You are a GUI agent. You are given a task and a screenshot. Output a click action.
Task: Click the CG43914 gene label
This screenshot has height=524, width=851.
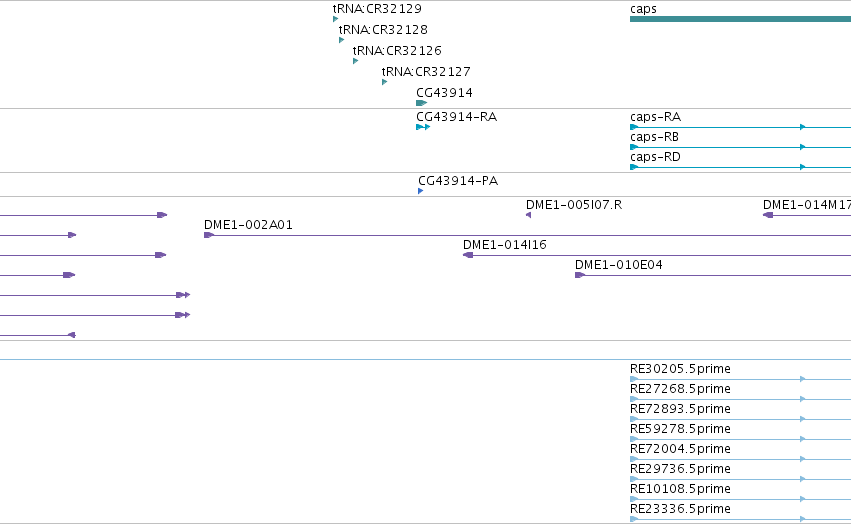click(444, 93)
